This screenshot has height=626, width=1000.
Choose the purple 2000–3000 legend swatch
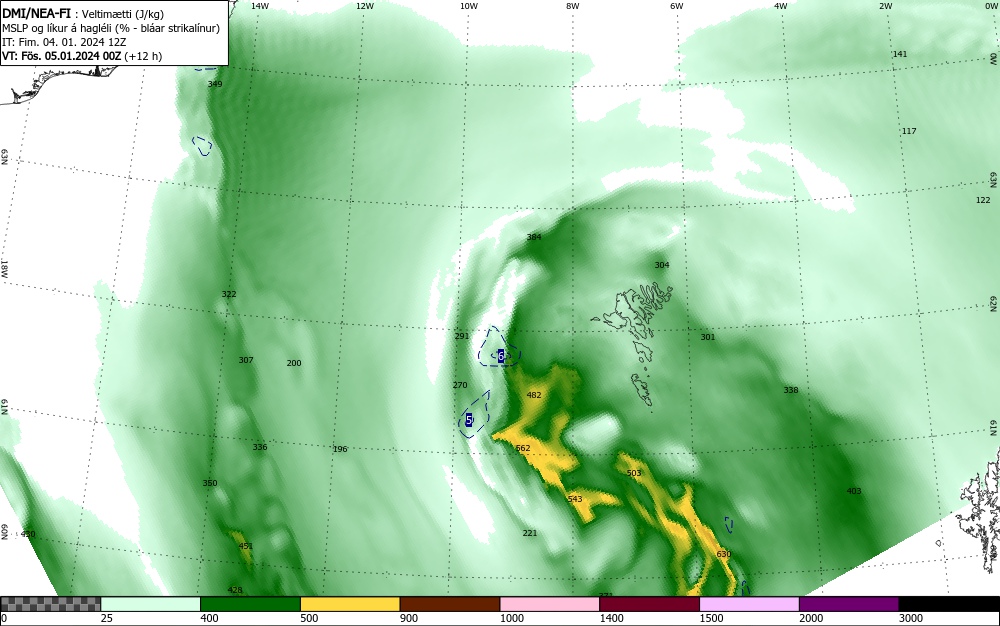[849, 604]
